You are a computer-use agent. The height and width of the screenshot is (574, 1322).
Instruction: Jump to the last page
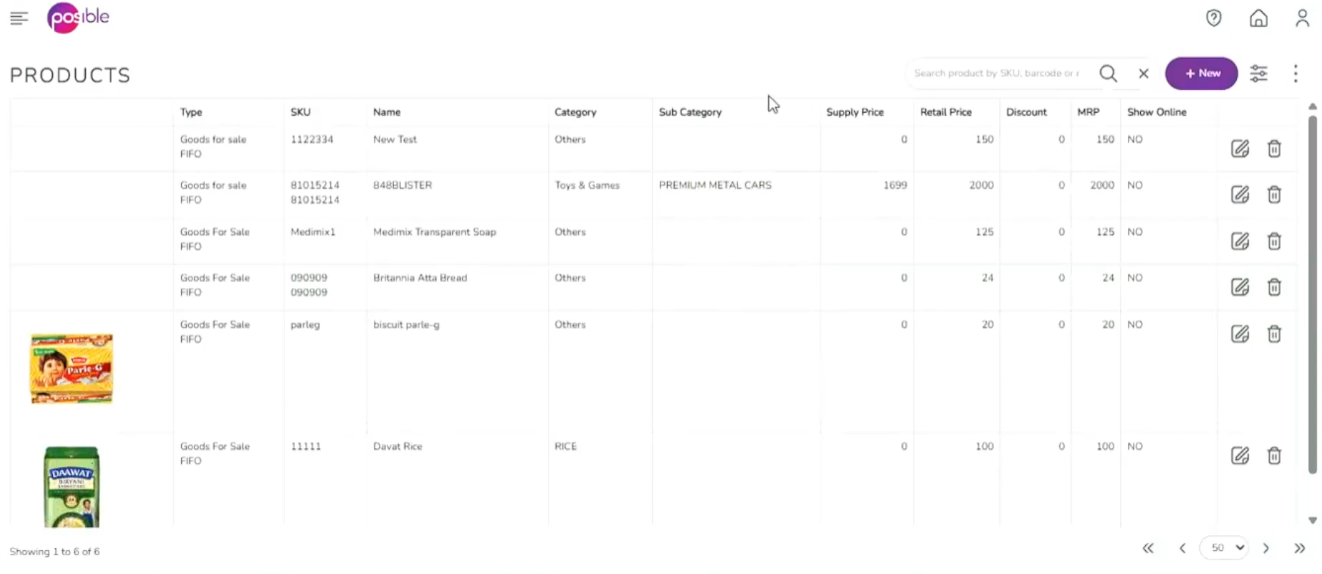(x=1299, y=548)
